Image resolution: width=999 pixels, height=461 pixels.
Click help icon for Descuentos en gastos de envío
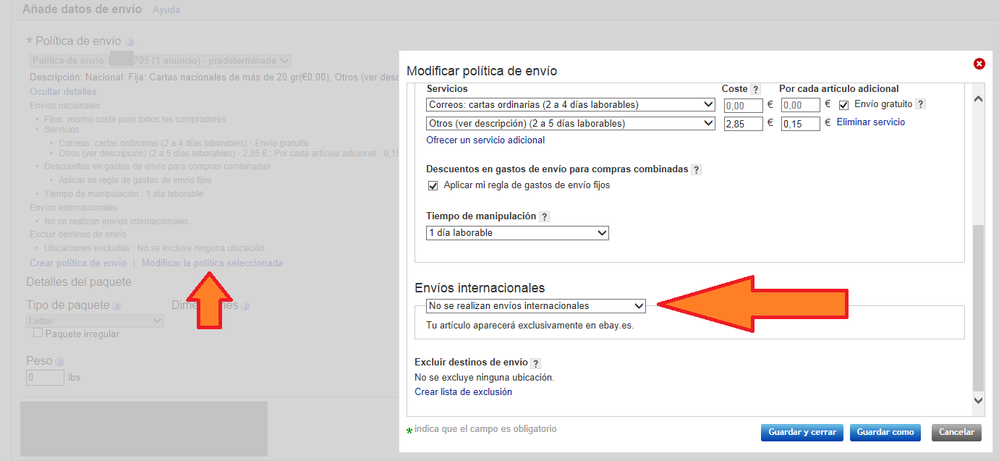[696, 170]
